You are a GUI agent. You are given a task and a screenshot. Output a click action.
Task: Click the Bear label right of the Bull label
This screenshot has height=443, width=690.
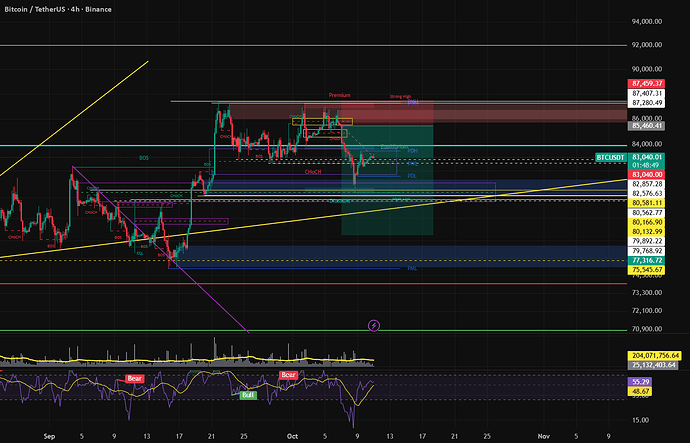click(x=288, y=375)
